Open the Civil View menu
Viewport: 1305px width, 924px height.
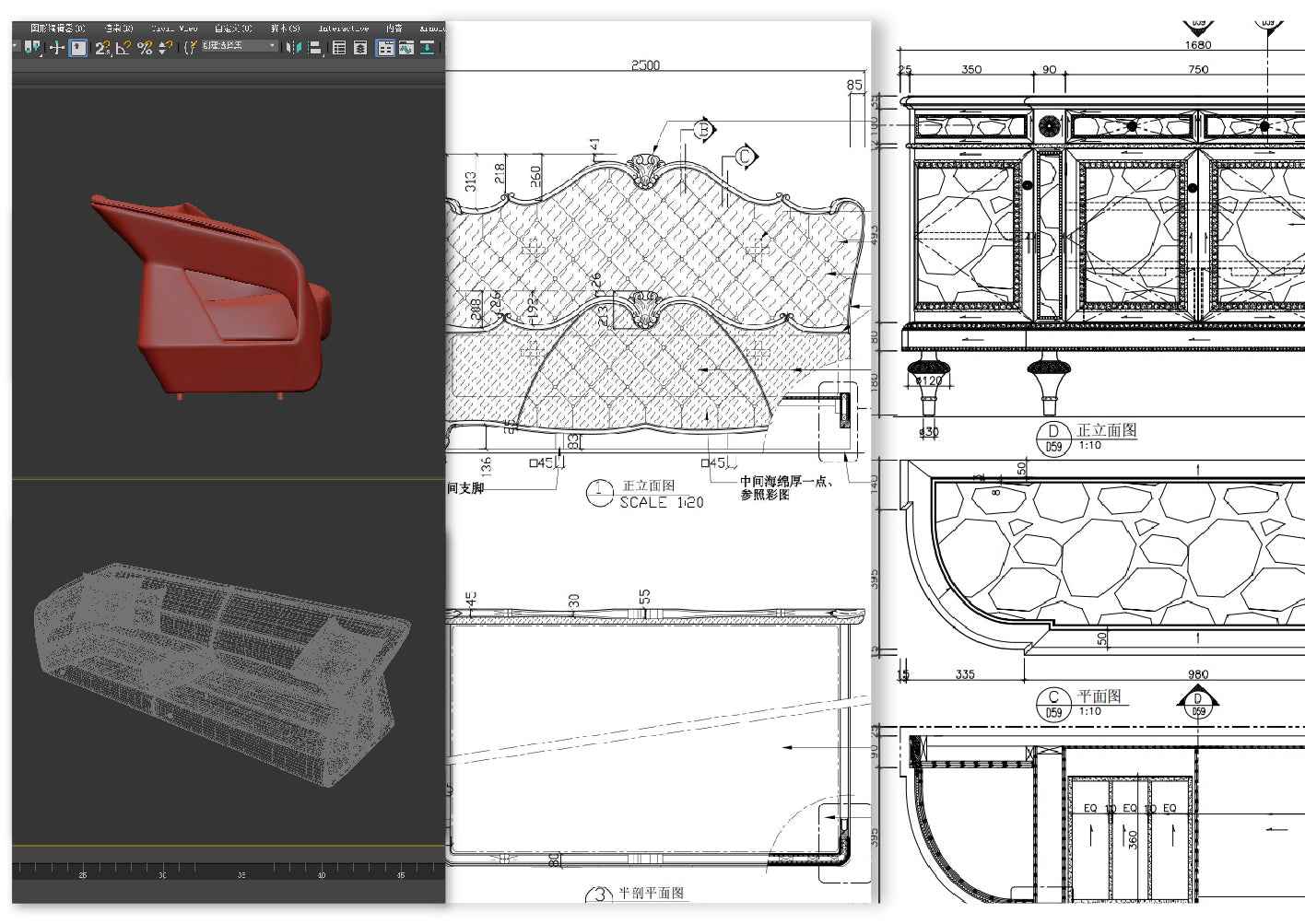174,29
